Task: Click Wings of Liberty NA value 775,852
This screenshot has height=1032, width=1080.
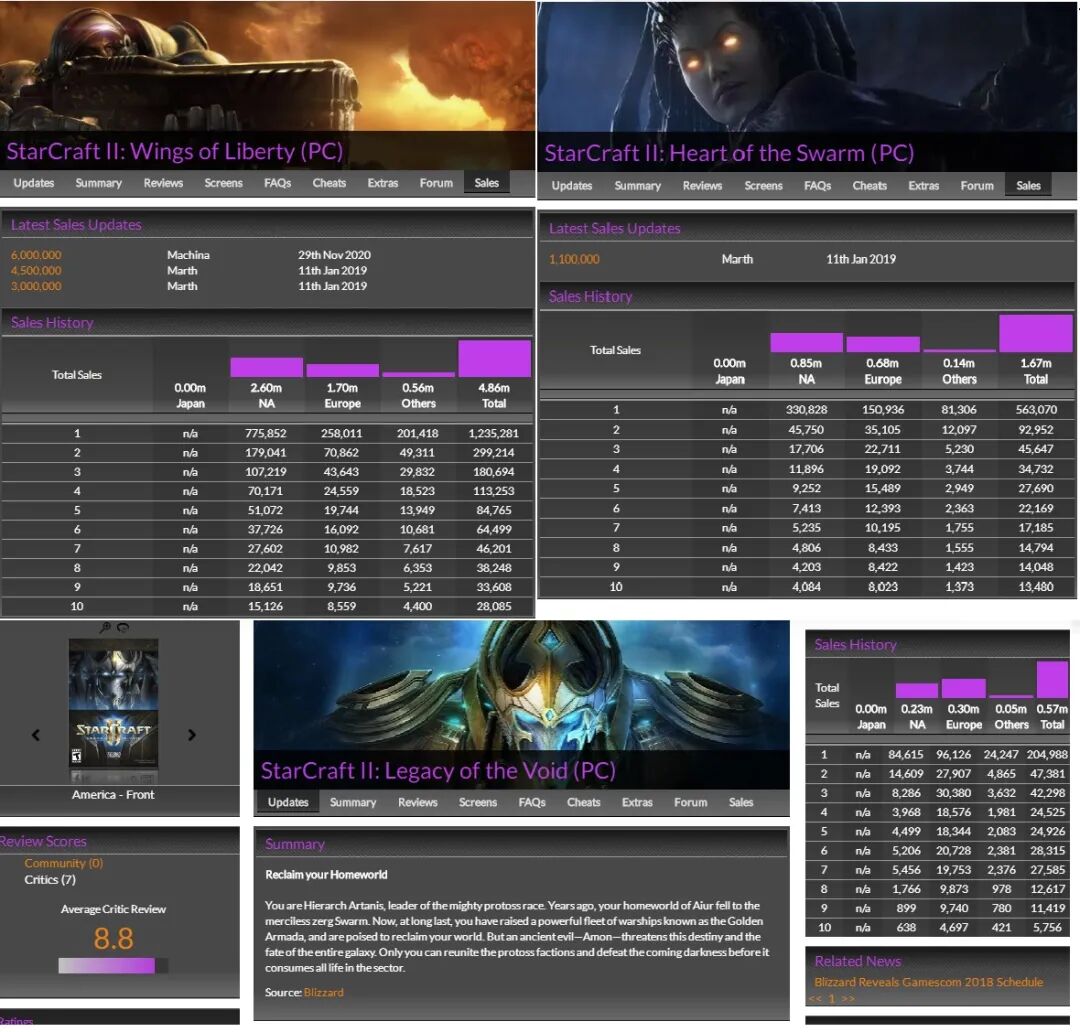Action: [x=266, y=433]
